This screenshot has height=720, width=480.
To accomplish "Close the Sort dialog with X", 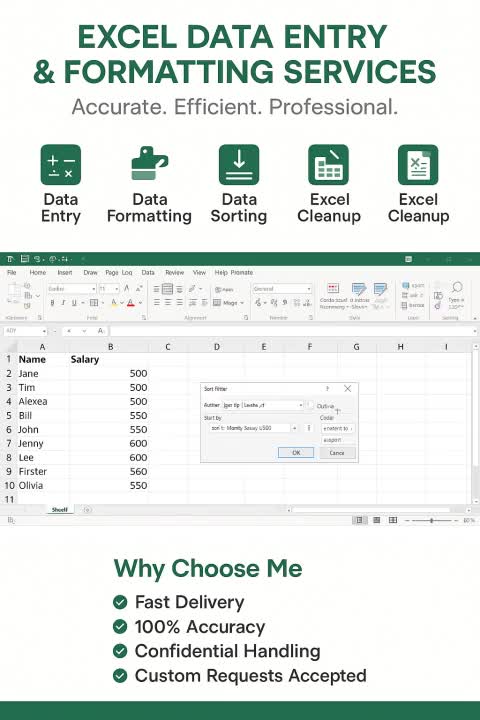I will coord(348,388).
